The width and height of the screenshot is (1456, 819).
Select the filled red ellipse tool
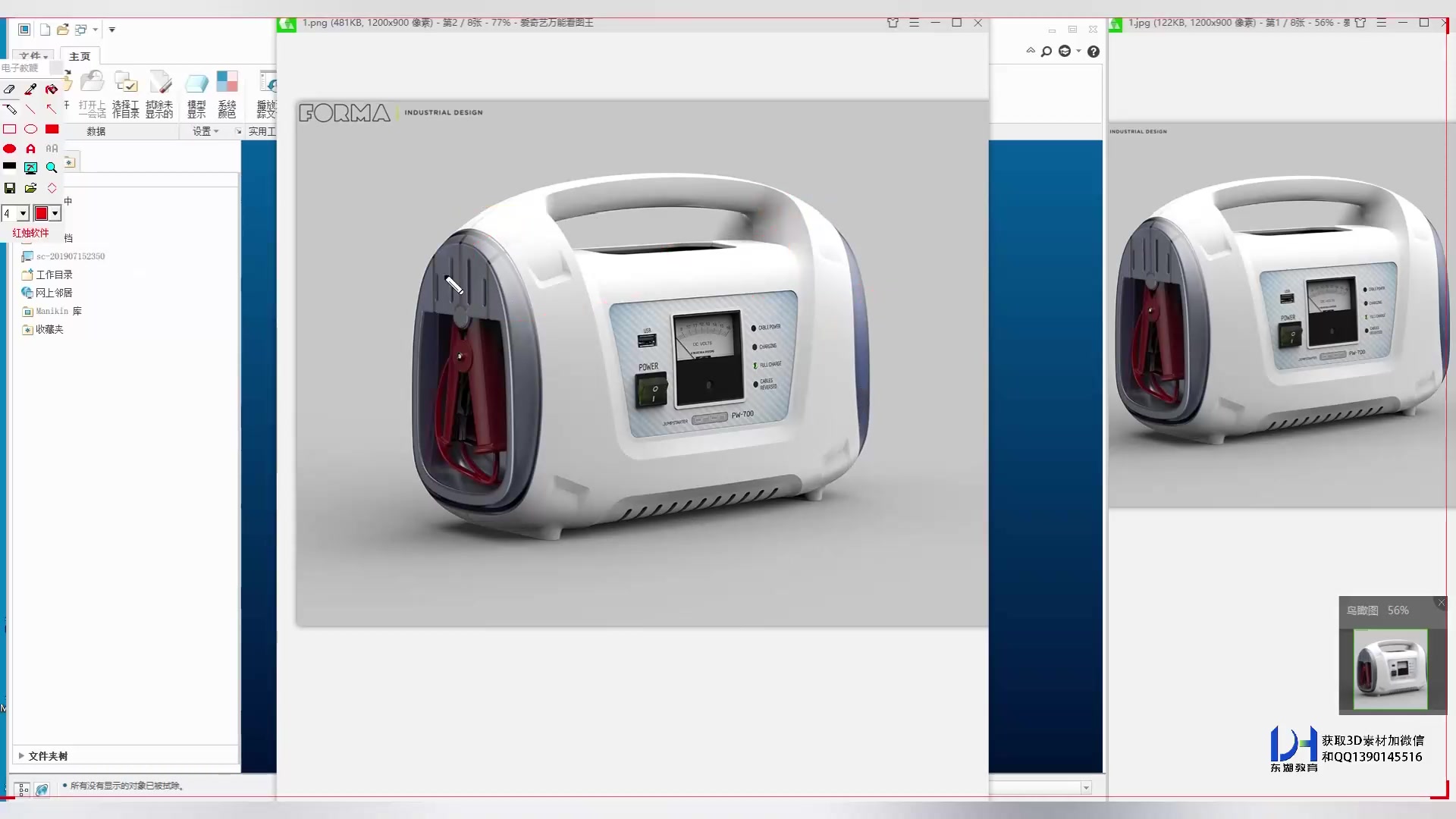click(10, 149)
